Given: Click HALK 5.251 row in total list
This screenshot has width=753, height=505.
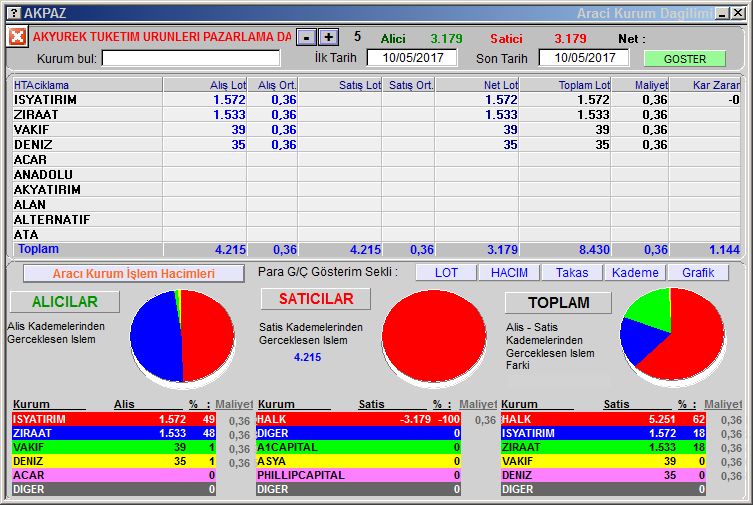Looking at the screenshot, I should 603,419.
